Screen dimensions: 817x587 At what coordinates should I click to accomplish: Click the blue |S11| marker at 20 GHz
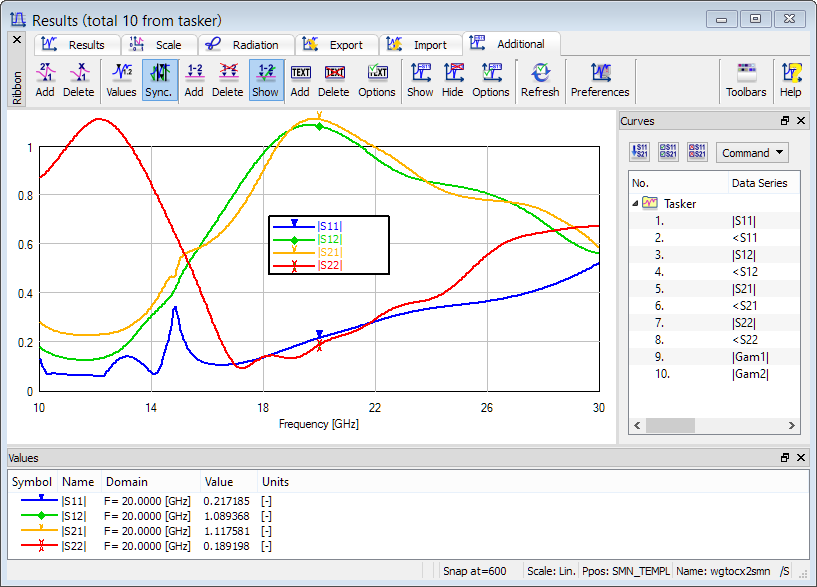click(x=319, y=334)
